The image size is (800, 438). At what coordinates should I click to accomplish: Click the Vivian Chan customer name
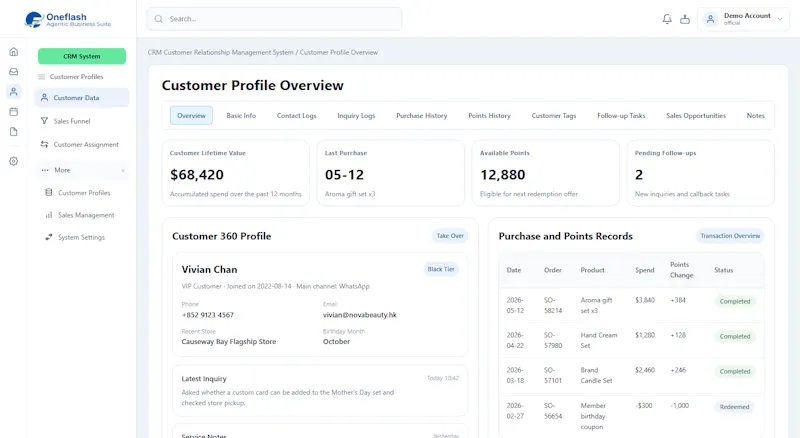[209, 270]
